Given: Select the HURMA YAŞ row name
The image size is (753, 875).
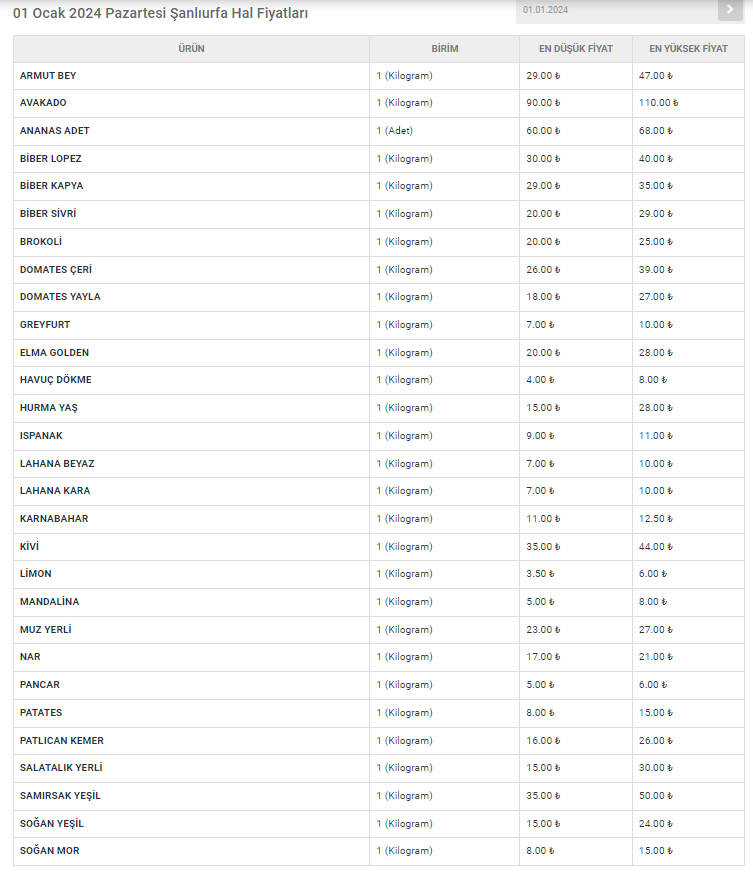Looking at the screenshot, I should 48,408.
